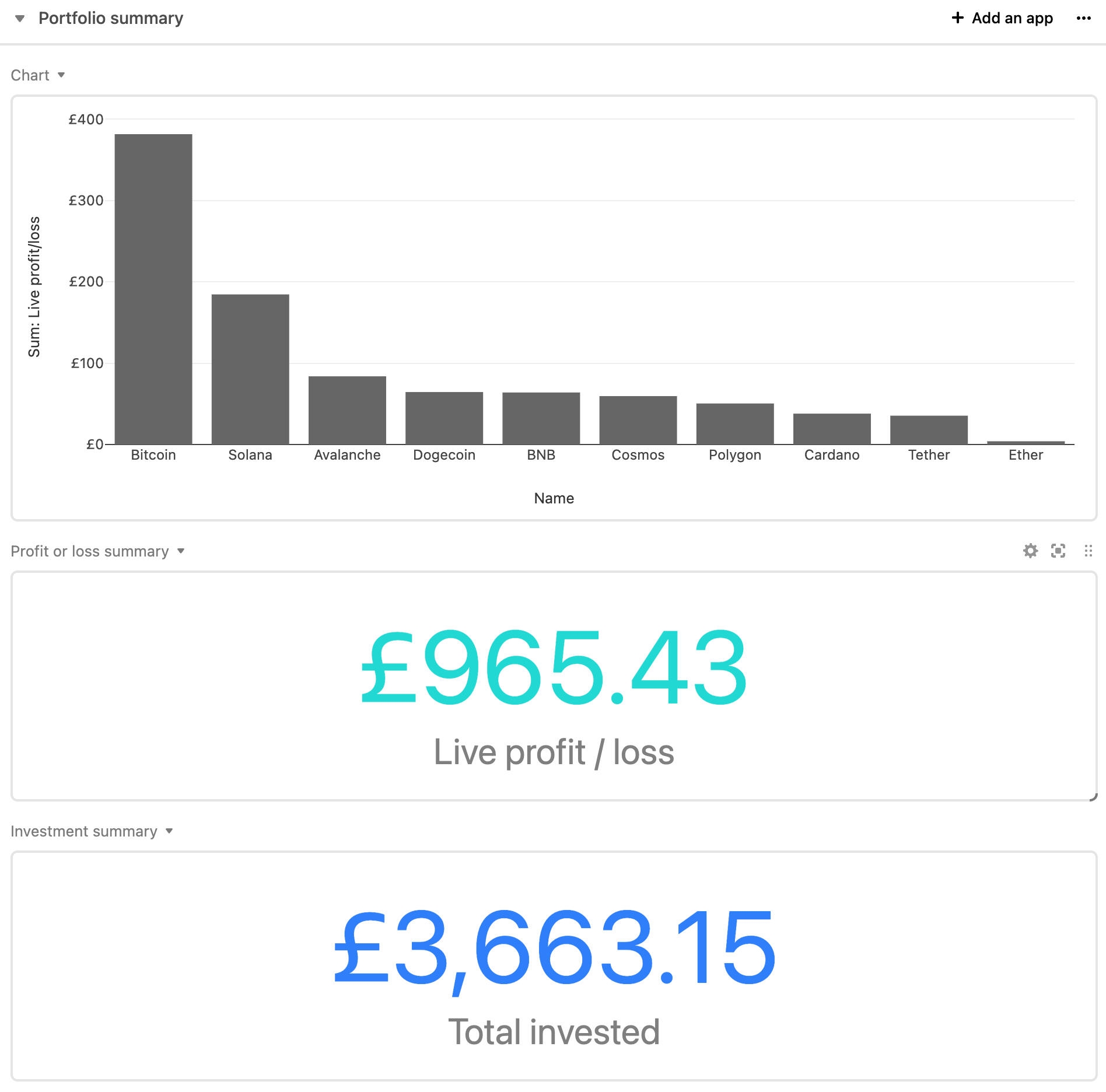Click the Add an app button
1106x1092 pixels.
(x=1012, y=18)
